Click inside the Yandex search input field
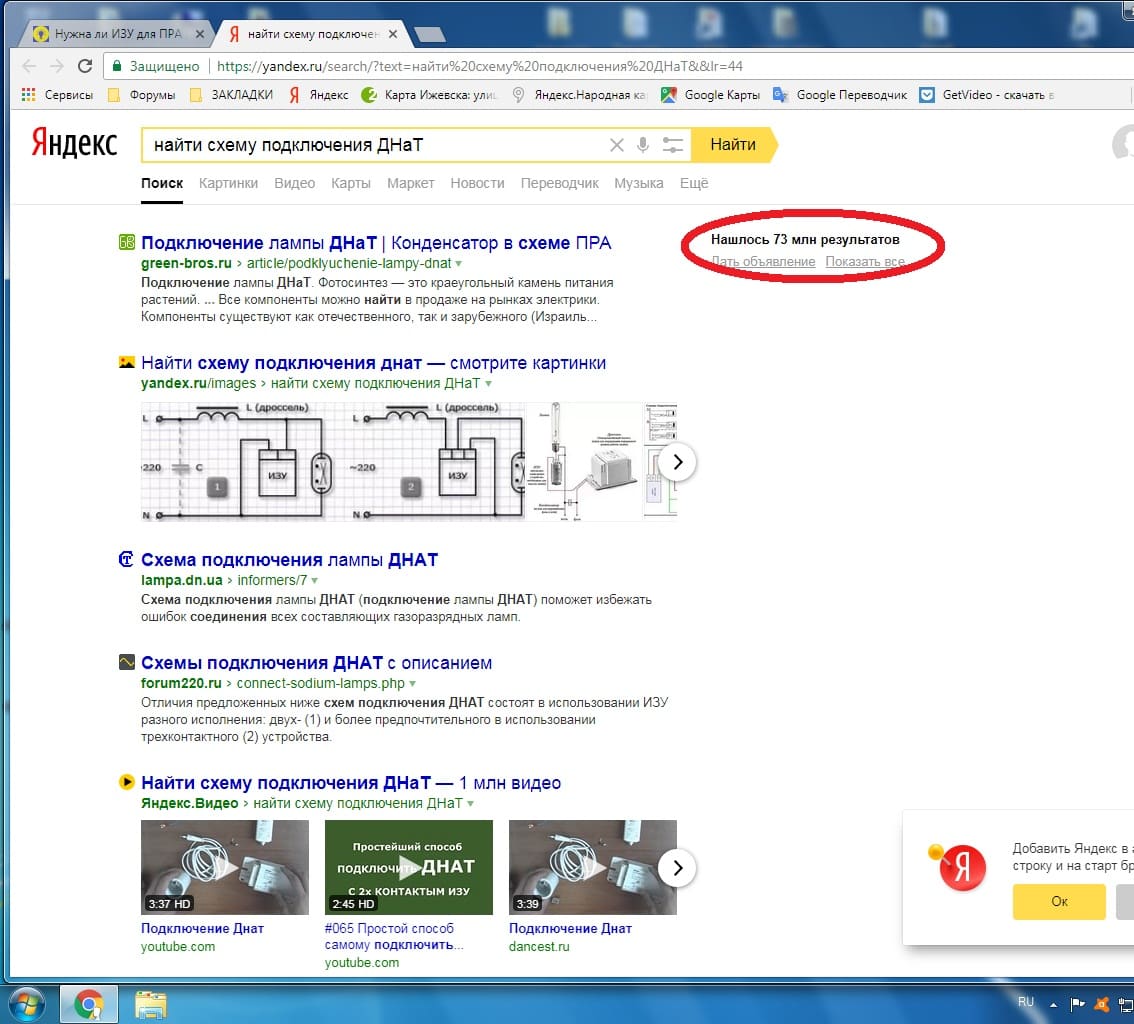The image size is (1134, 1024). pos(370,145)
